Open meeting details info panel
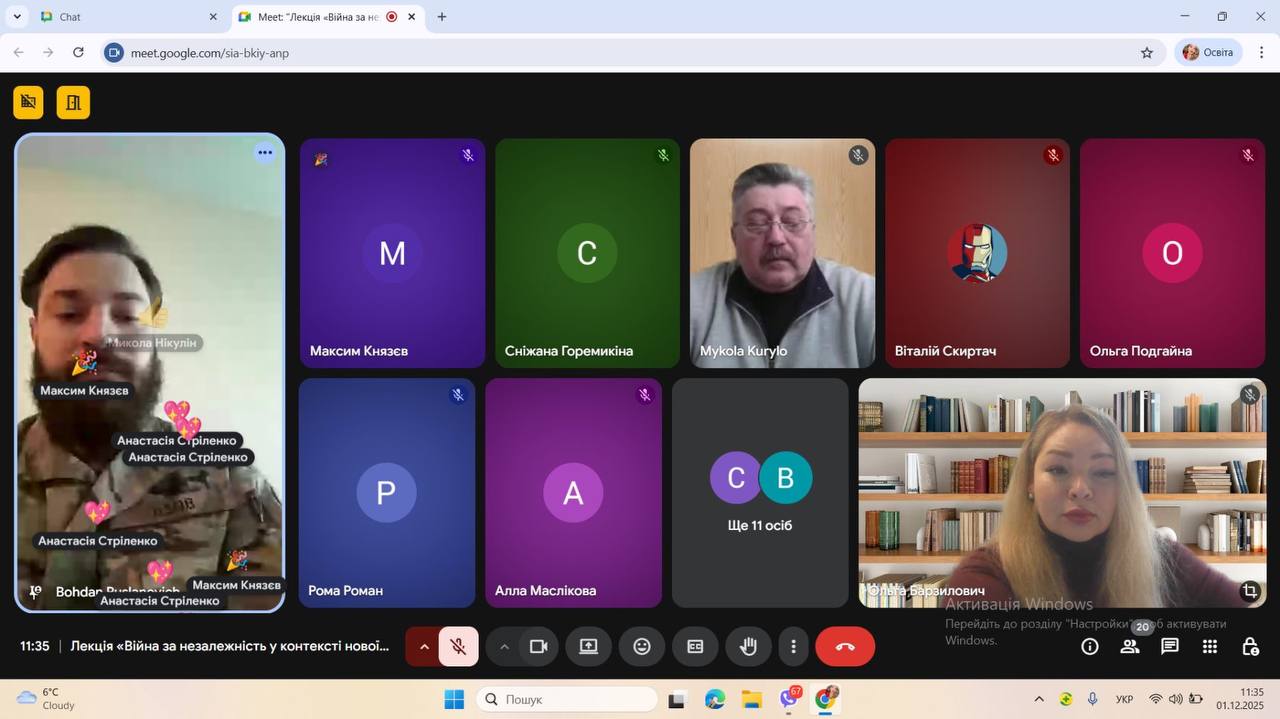The image size is (1280, 719). tap(1090, 647)
